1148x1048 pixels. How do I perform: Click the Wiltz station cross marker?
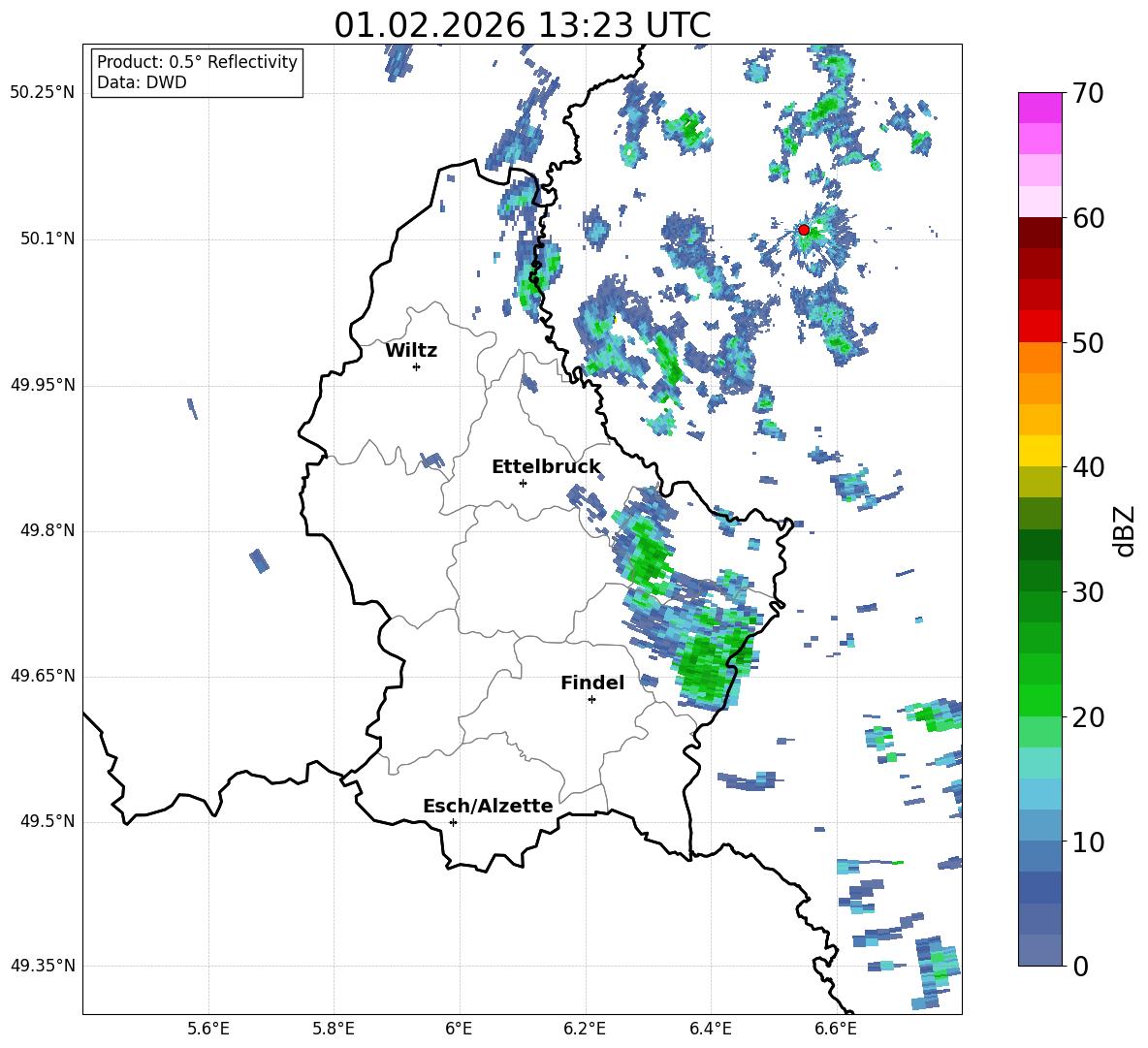[x=417, y=366]
